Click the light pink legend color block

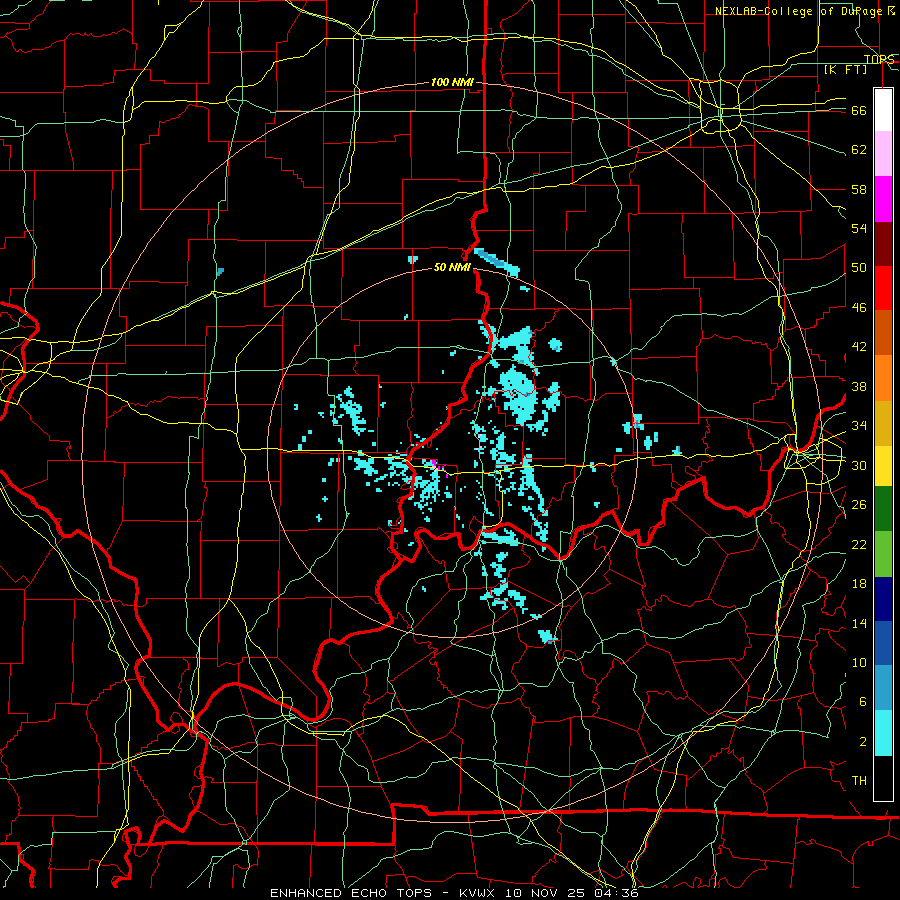pos(883,154)
